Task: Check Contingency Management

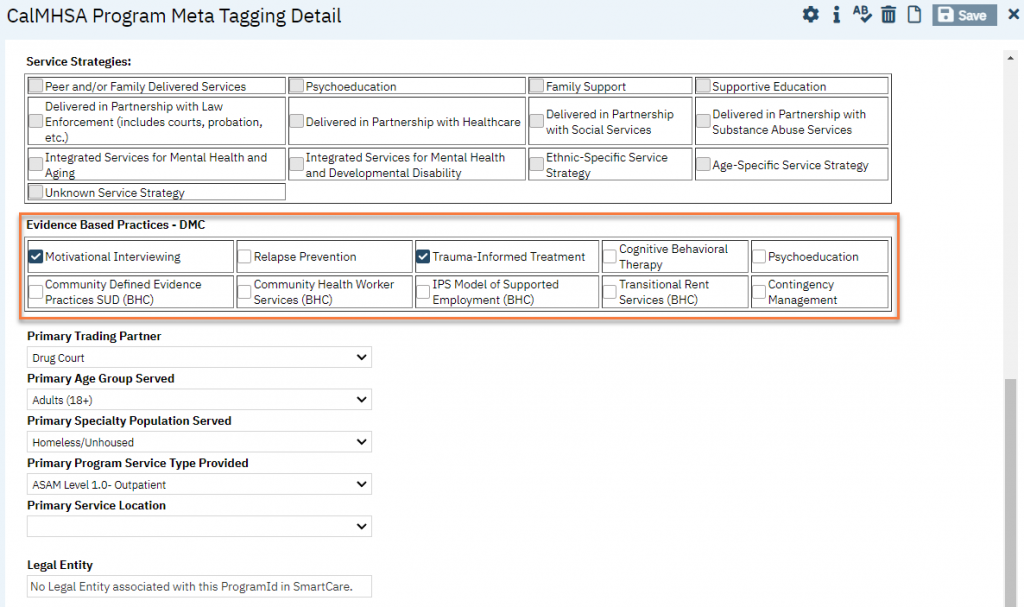Action: pos(759,291)
